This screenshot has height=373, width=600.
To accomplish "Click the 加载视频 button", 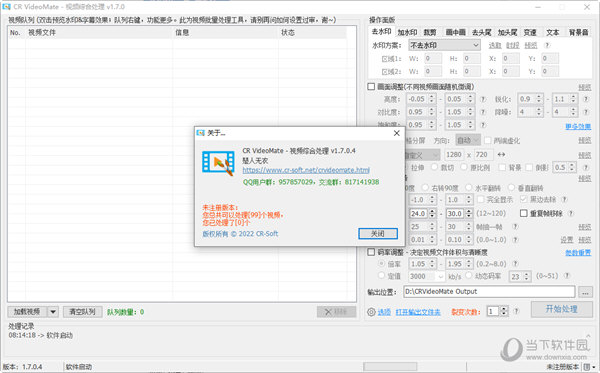I will [x=27, y=312].
